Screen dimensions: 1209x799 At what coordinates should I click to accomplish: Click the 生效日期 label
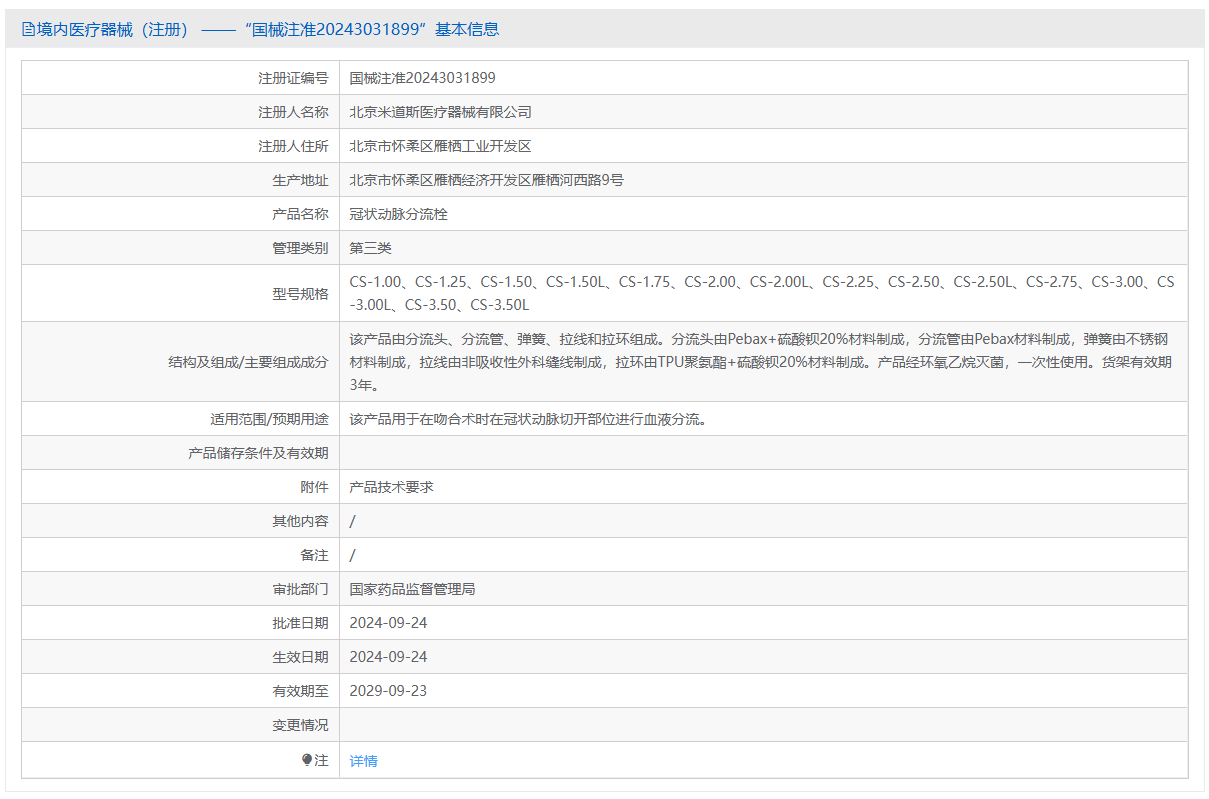coord(300,657)
